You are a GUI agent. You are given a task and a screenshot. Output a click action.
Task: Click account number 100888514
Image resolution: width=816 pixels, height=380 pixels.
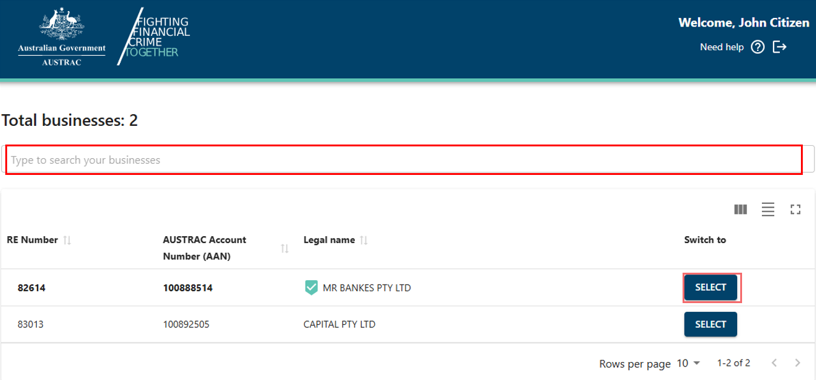pyautogui.click(x=187, y=287)
